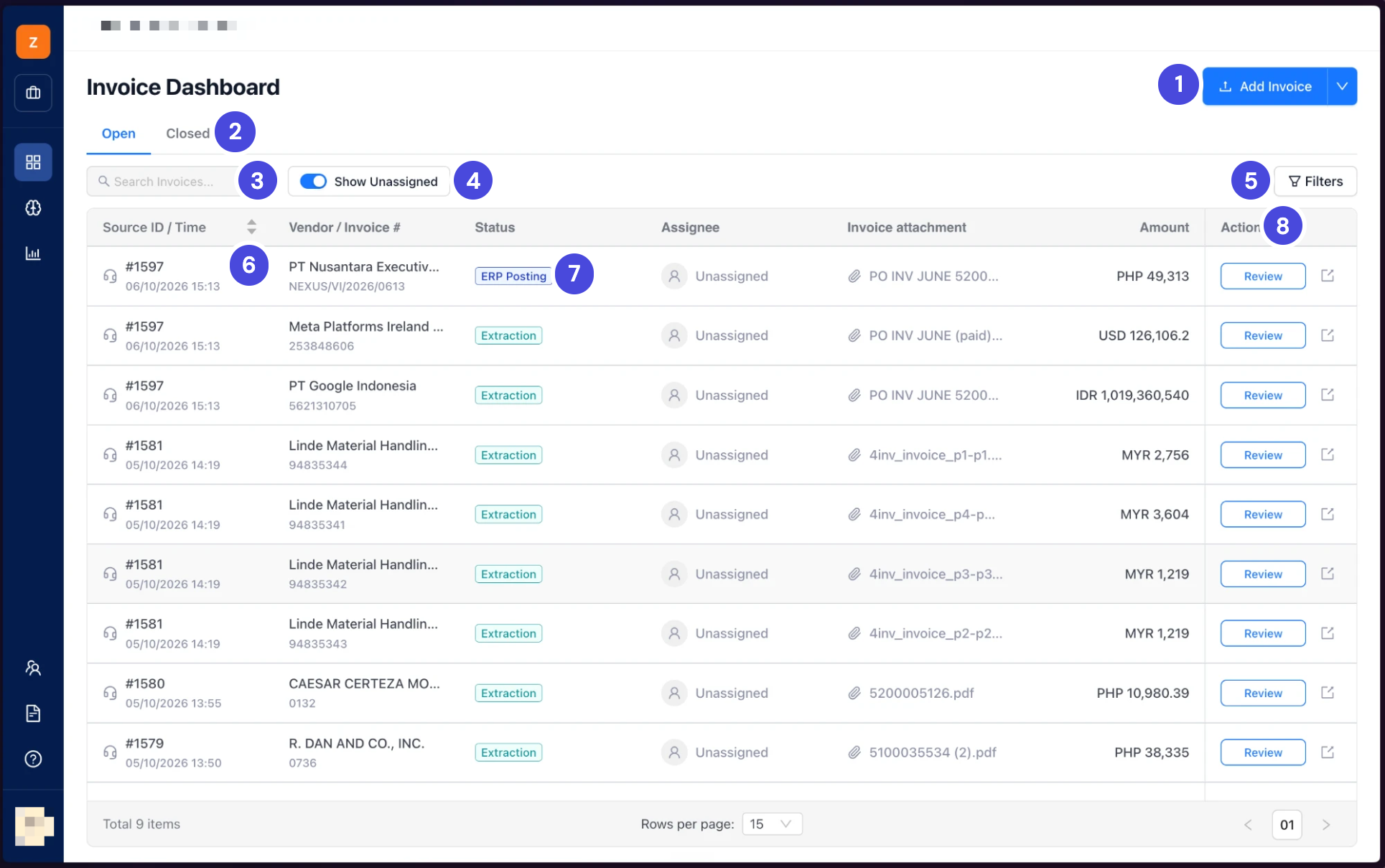Open external link icon for PT Nusantara row
The image size is (1385, 868).
pyautogui.click(x=1328, y=276)
